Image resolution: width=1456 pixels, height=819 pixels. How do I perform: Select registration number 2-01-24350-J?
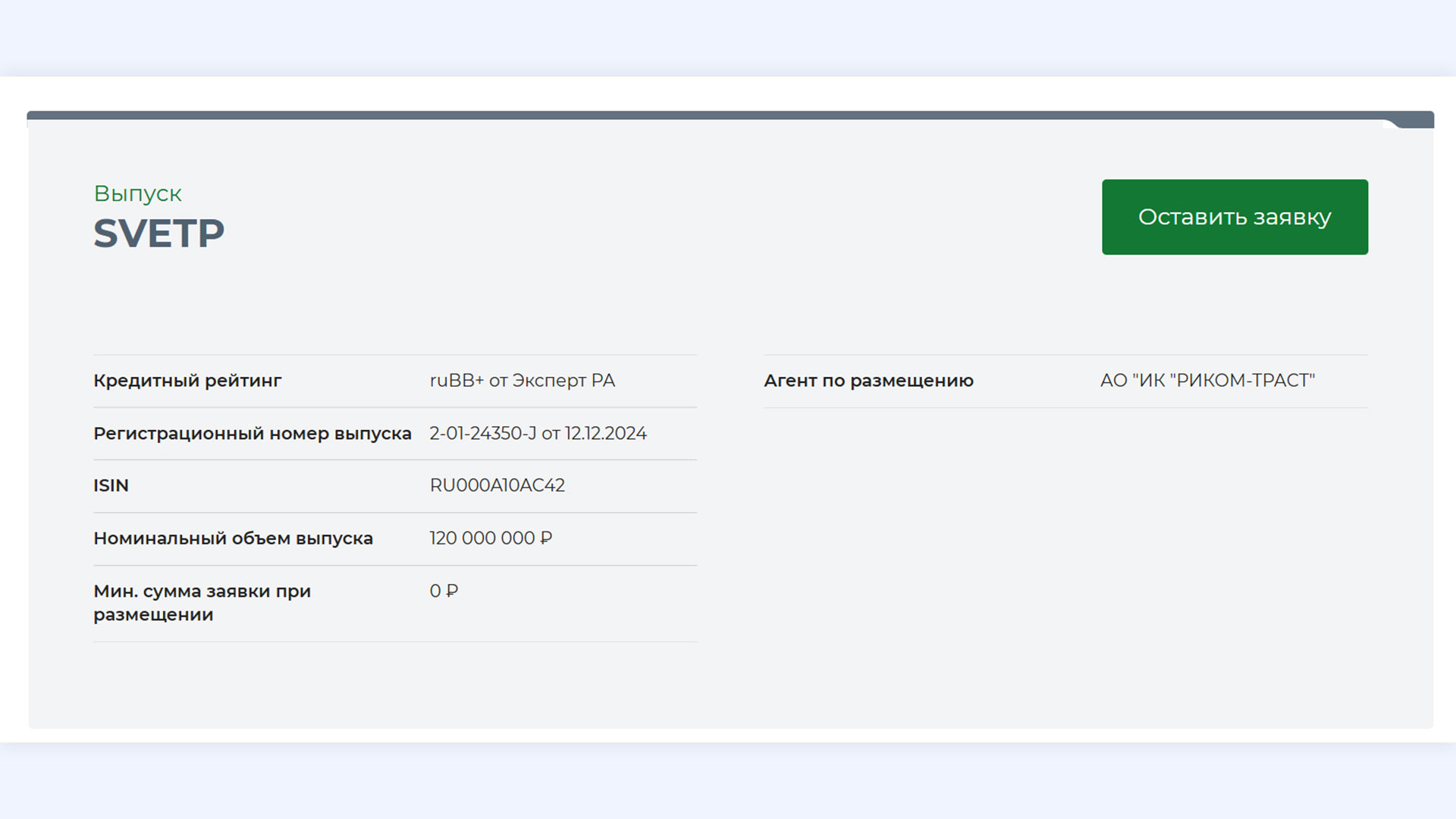click(482, 434)
